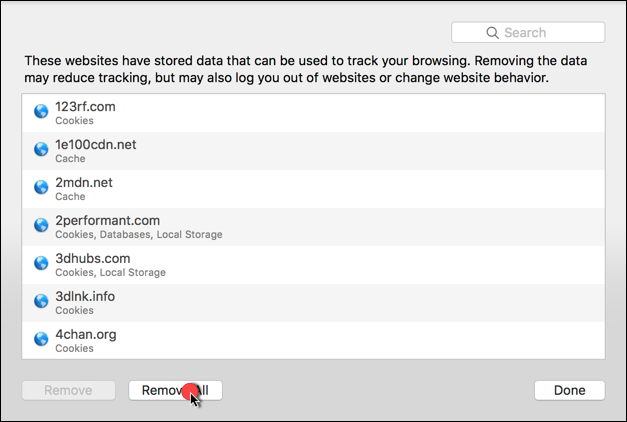The image size is (627, 422).
Task: Highlight the 3dhubs.com entry
Action: [x=314, y=265]
